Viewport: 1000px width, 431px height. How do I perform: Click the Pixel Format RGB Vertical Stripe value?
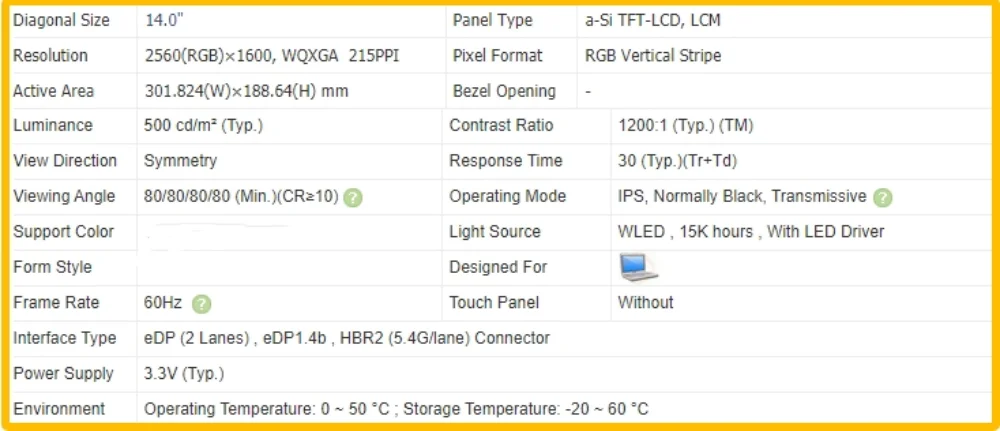pyautogui.click(x=653, y=56)
